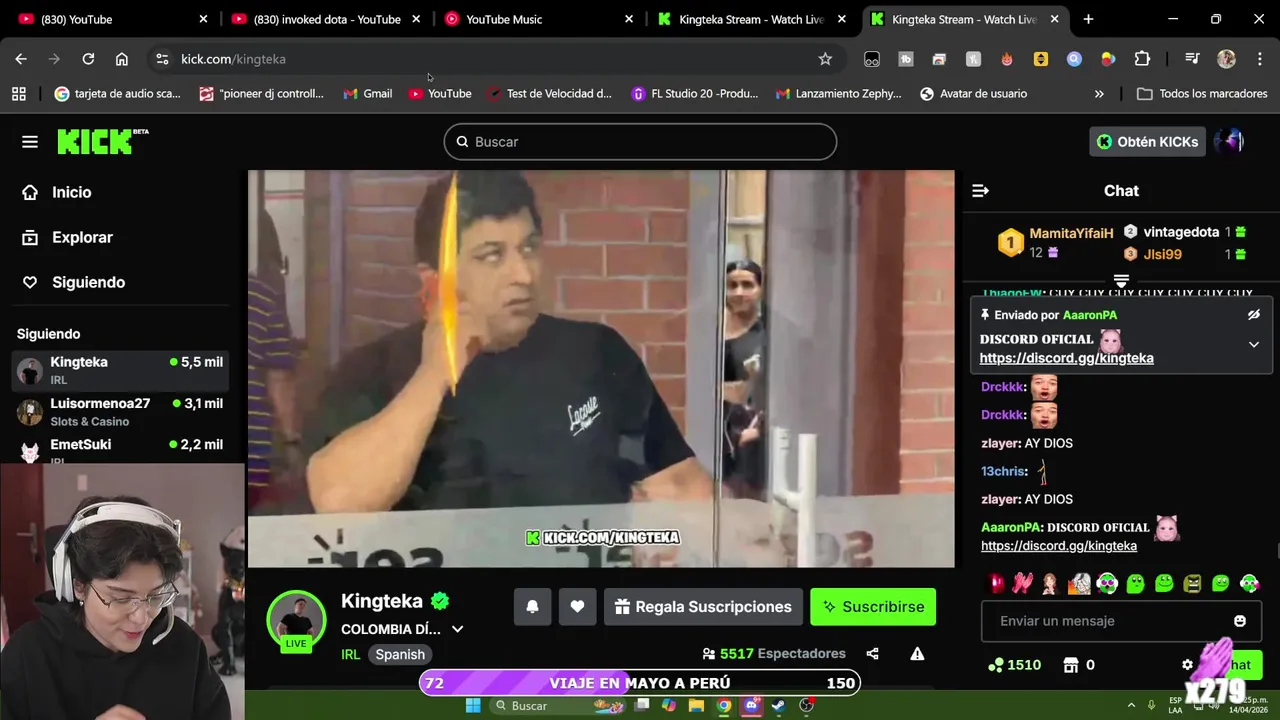The width and height of the screenshot is (1280, 720).
Task: Follow Kingteka with the heart icon
Action: tap(577, 607)
